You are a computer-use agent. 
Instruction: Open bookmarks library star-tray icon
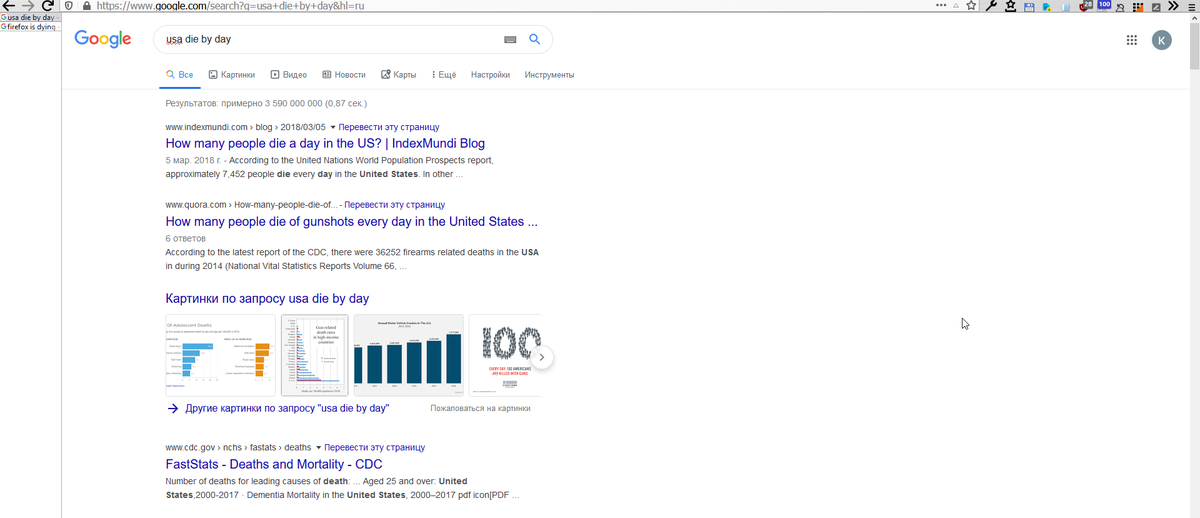click(x=1011, y=6)
